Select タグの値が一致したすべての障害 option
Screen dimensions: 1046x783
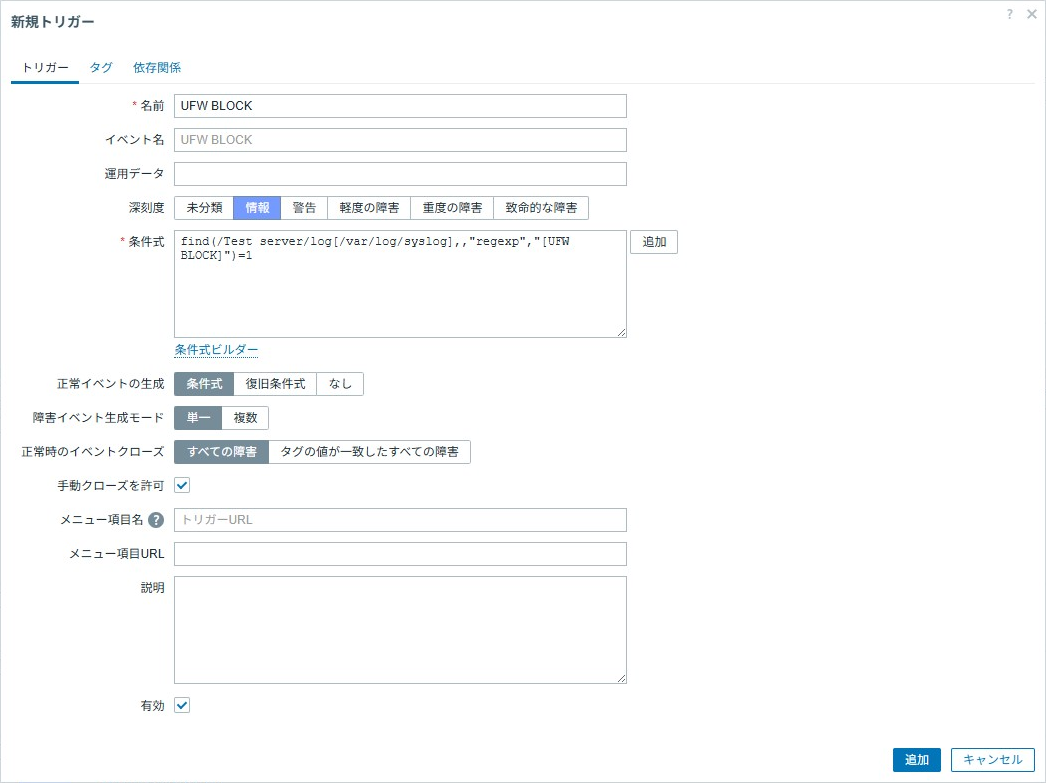point(370,452)
